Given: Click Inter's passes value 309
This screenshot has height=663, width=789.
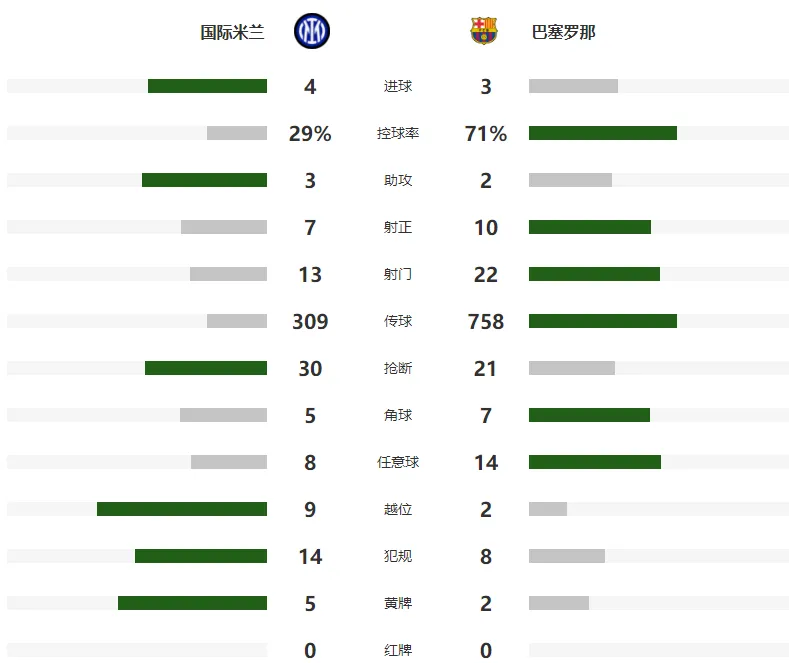Looking at the screenshot, I should click(x=310, y=321).
